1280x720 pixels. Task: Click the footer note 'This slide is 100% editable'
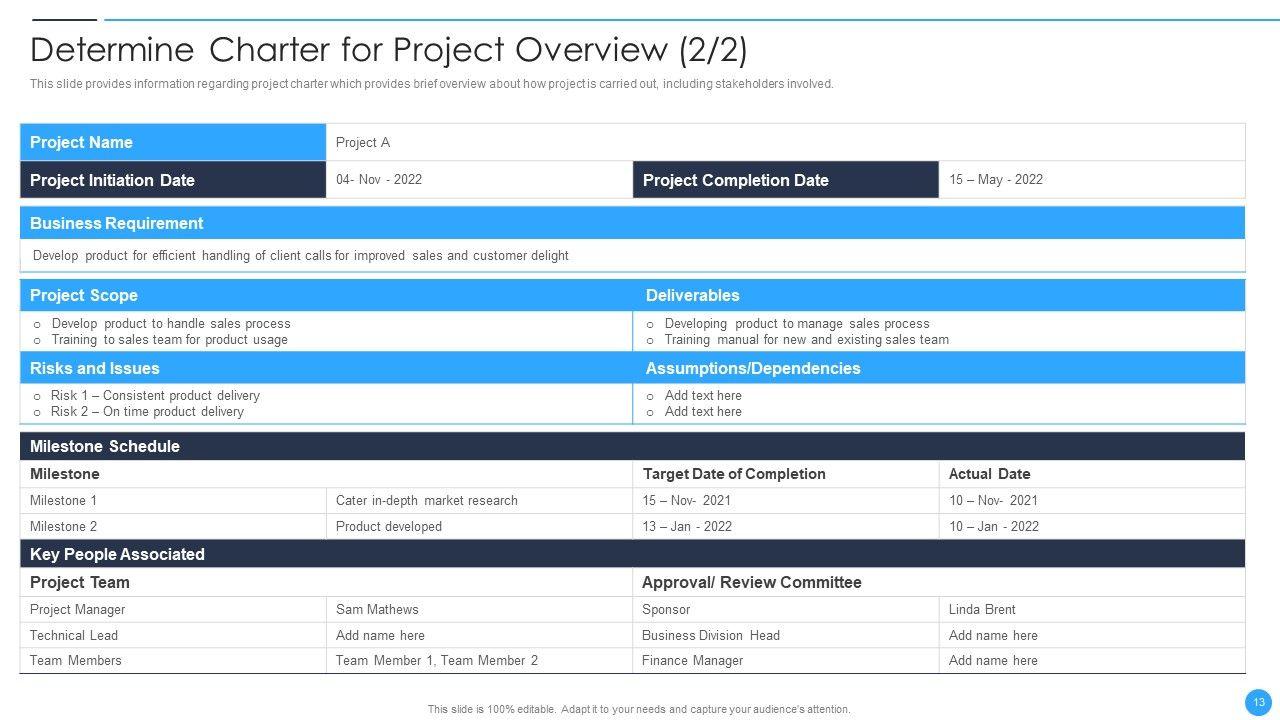click(639, 709)
